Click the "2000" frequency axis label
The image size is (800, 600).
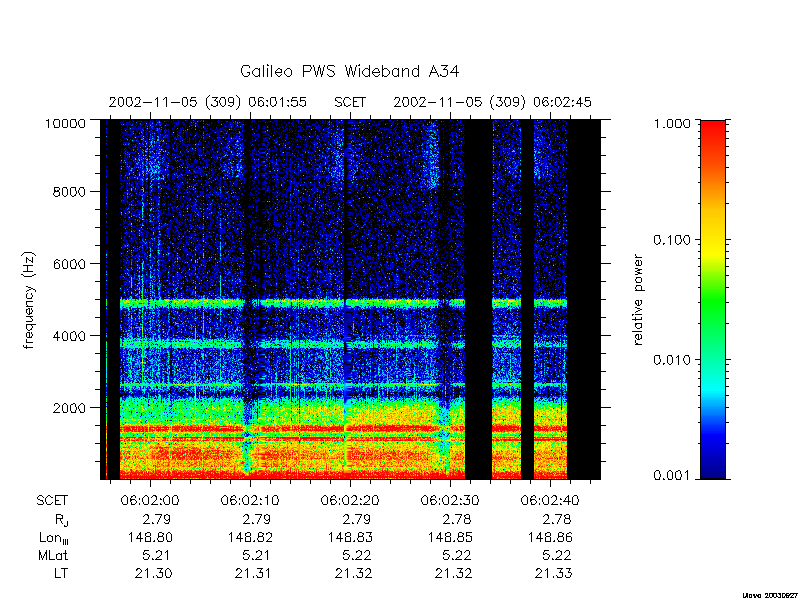click(69, 408)
